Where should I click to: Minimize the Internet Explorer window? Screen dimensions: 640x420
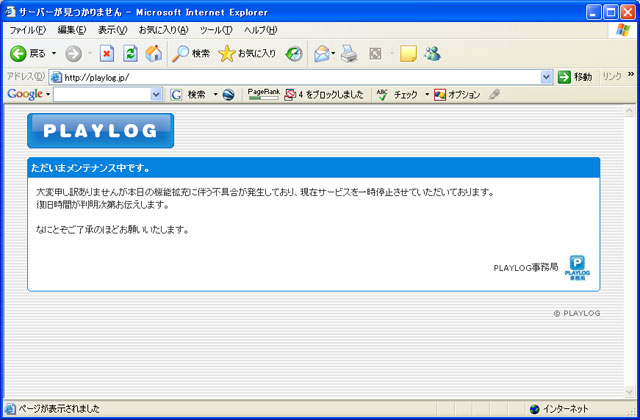[593, 12]
